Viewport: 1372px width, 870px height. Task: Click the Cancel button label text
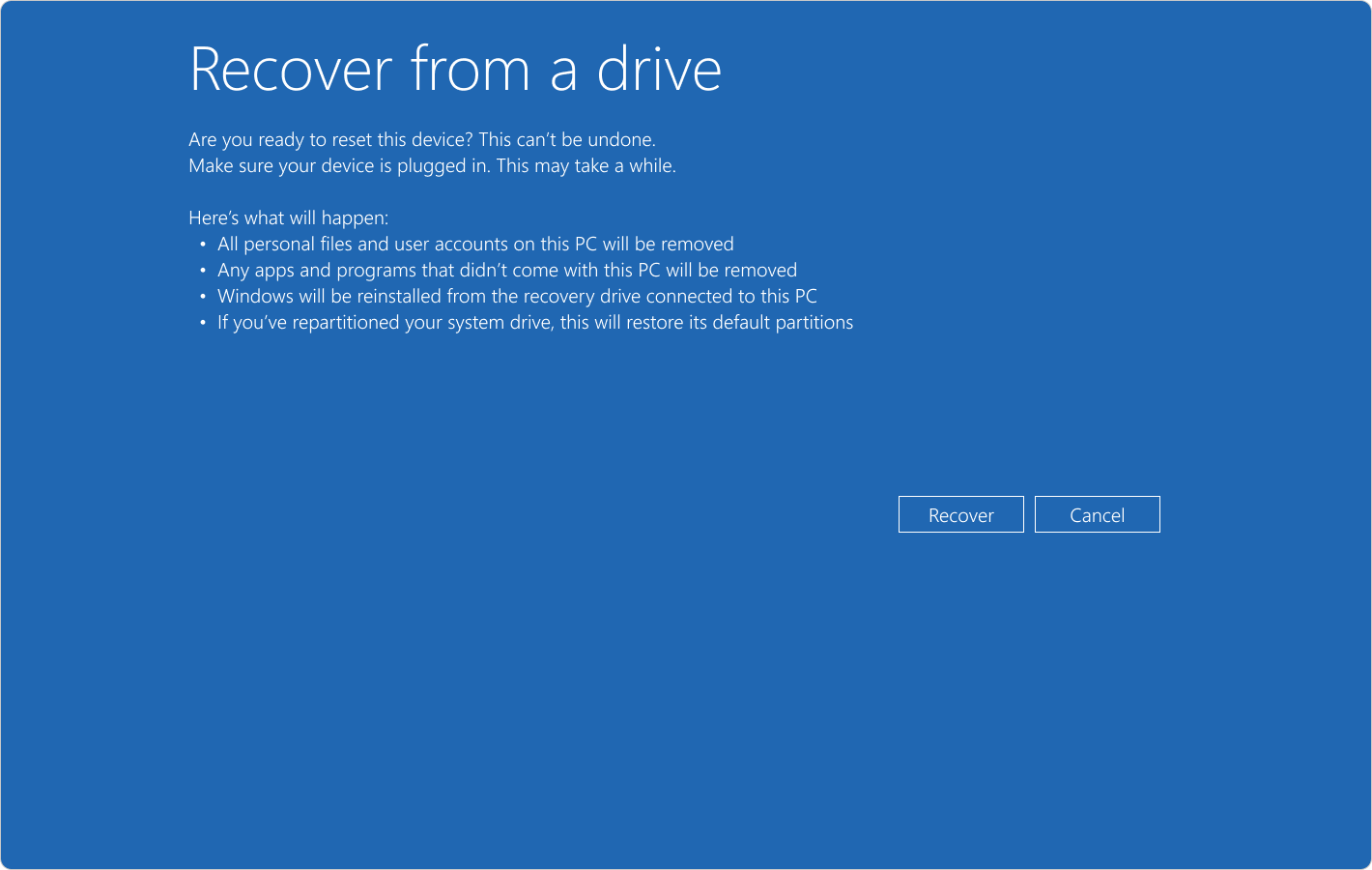pos(1097,514)
